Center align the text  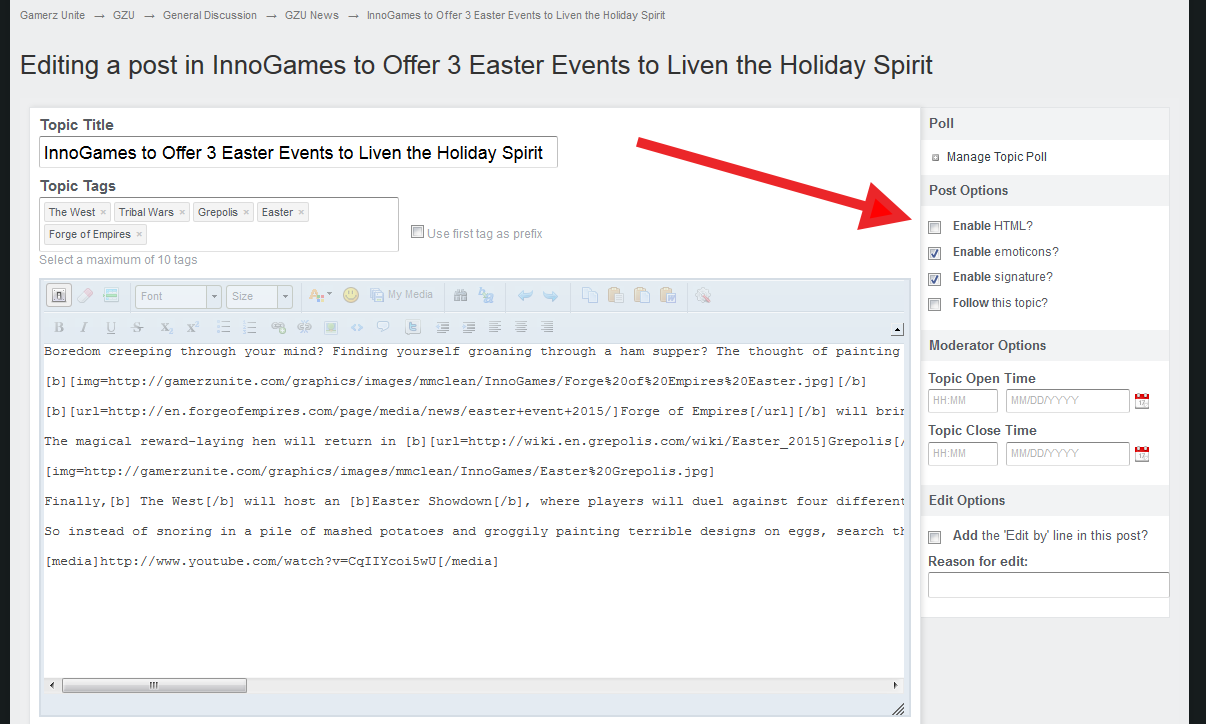pyautogui.click(x=520, y=327)
